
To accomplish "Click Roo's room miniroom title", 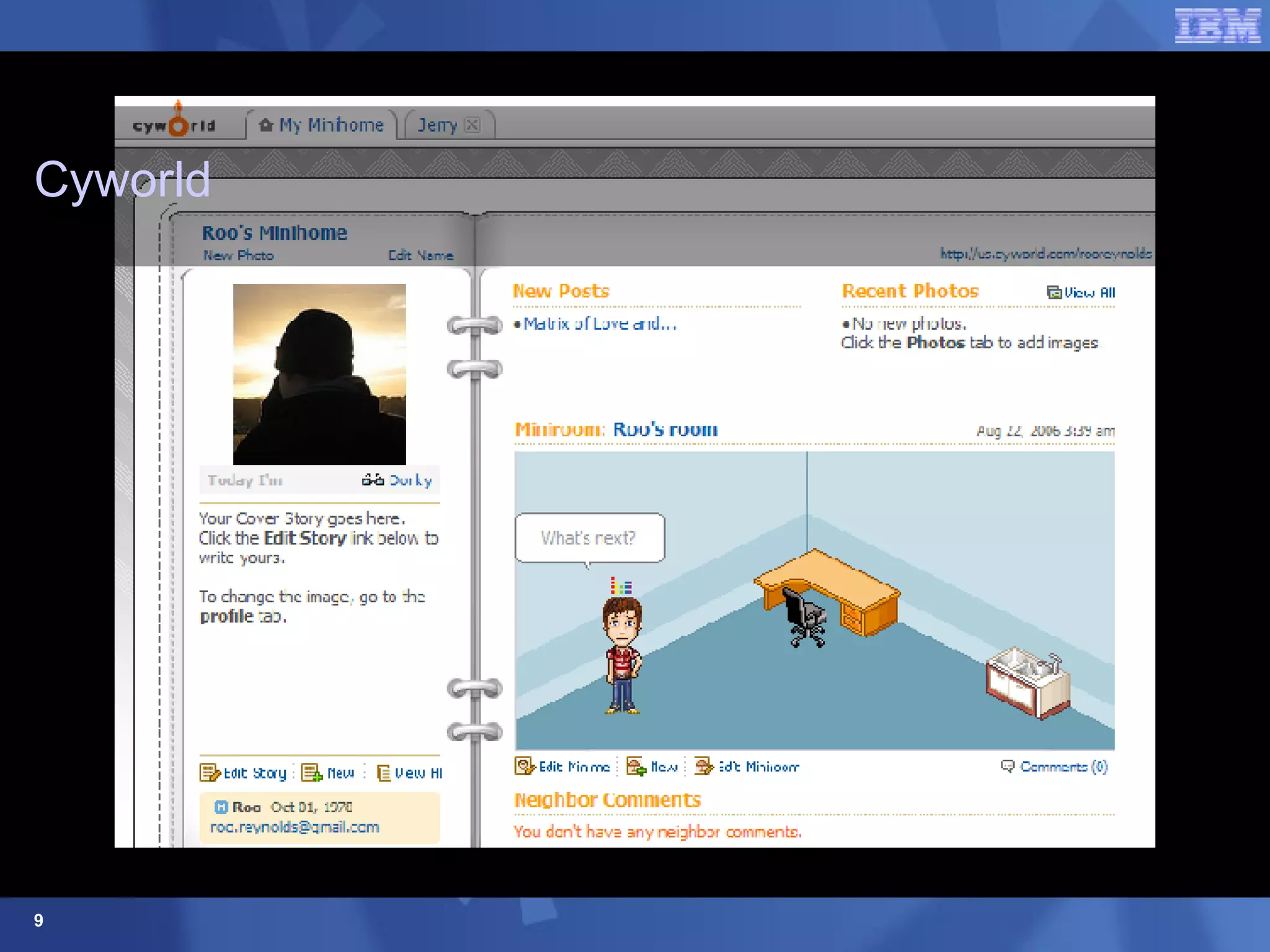I will coord(665,430).
